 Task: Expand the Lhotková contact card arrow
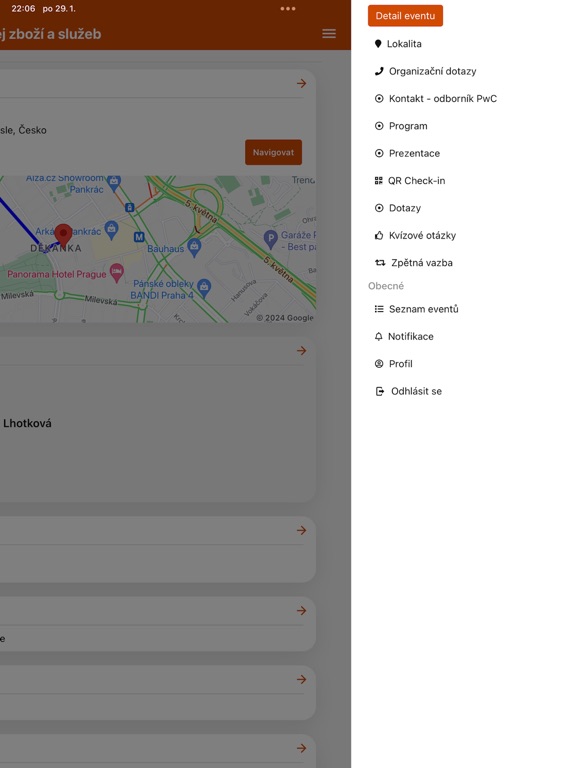pyautogui.click(x=301, y=351)
